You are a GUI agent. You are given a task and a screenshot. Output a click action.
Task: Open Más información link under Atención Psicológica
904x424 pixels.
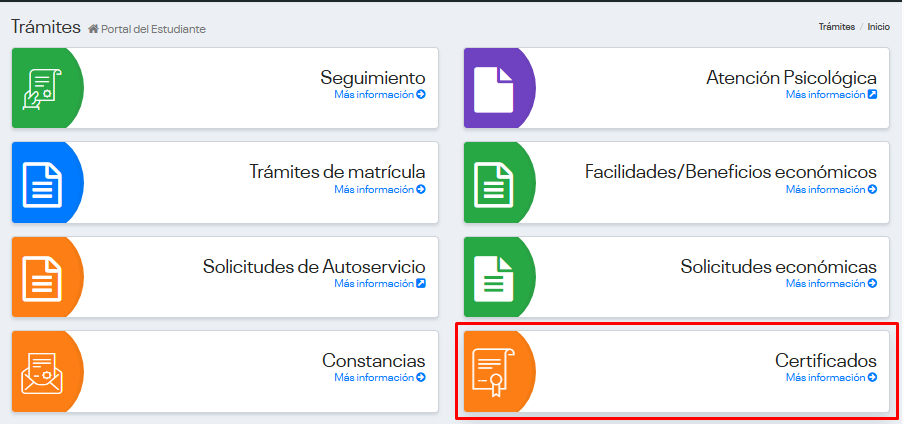click(831, 95)
